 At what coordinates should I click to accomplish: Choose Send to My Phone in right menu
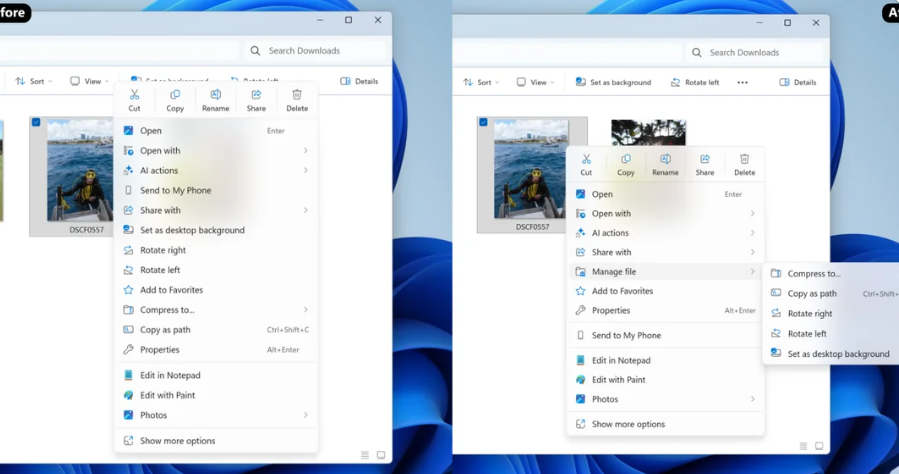tap(666, 335)
